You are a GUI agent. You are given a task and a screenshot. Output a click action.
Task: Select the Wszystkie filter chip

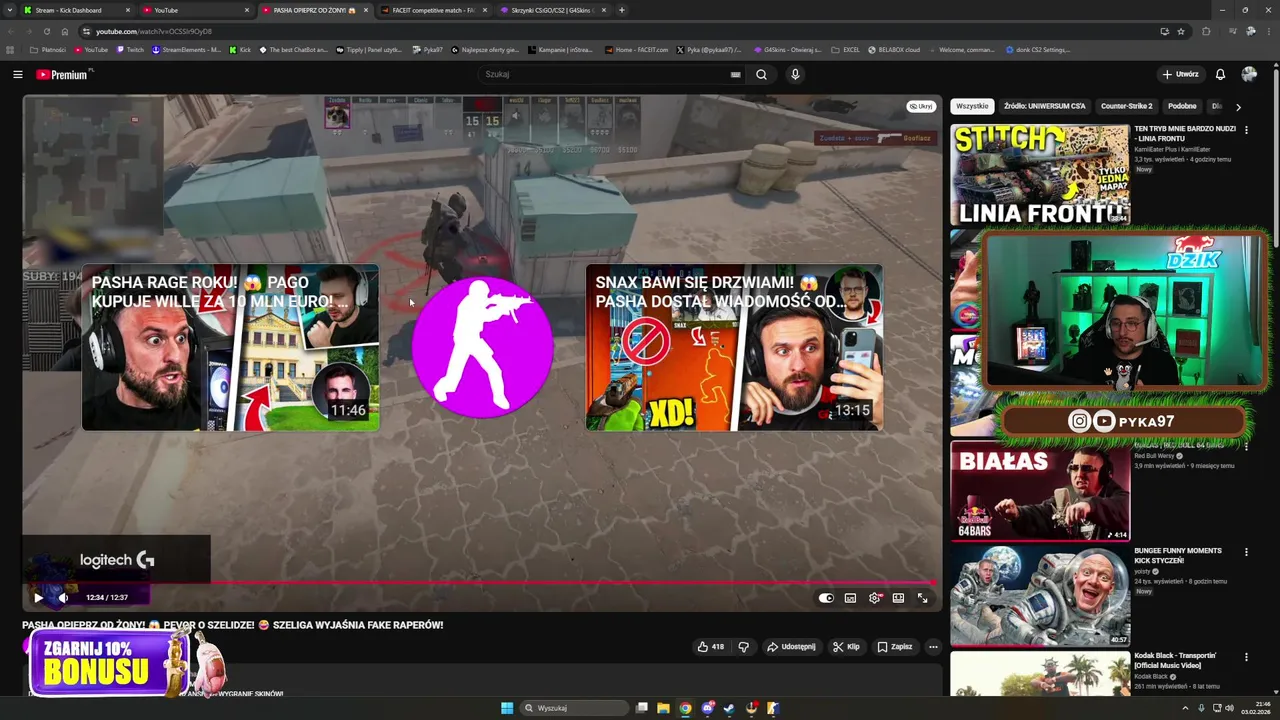click(972, 106)
